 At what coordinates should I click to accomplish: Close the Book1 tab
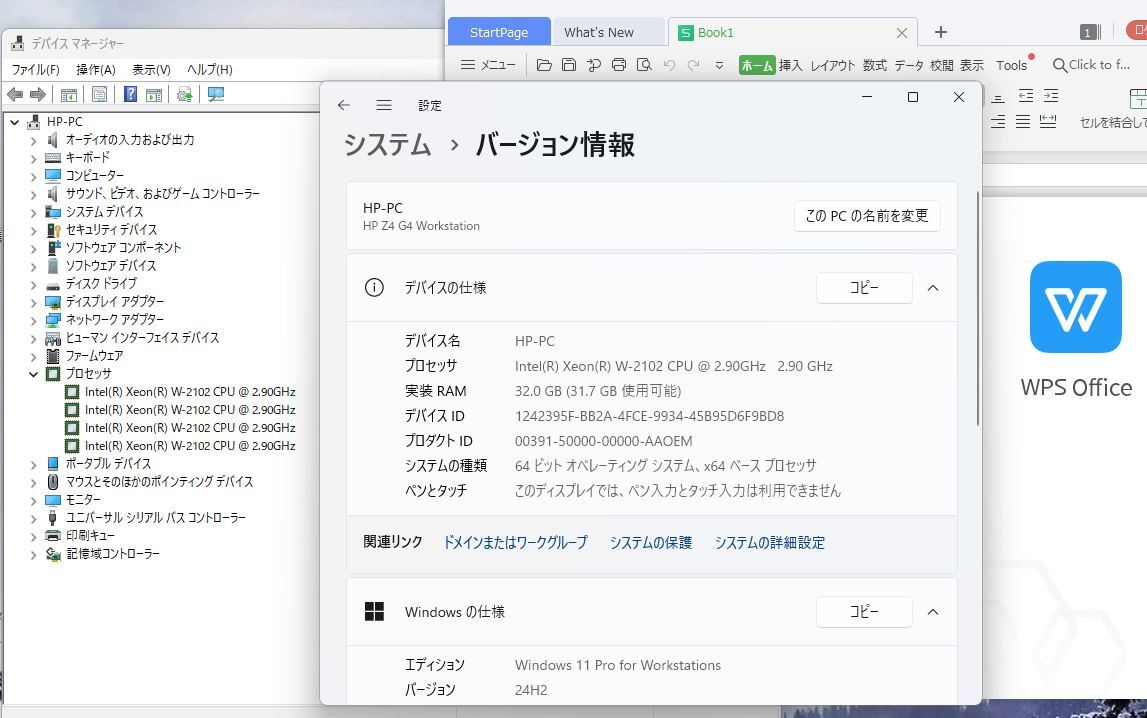pos(902,33)
